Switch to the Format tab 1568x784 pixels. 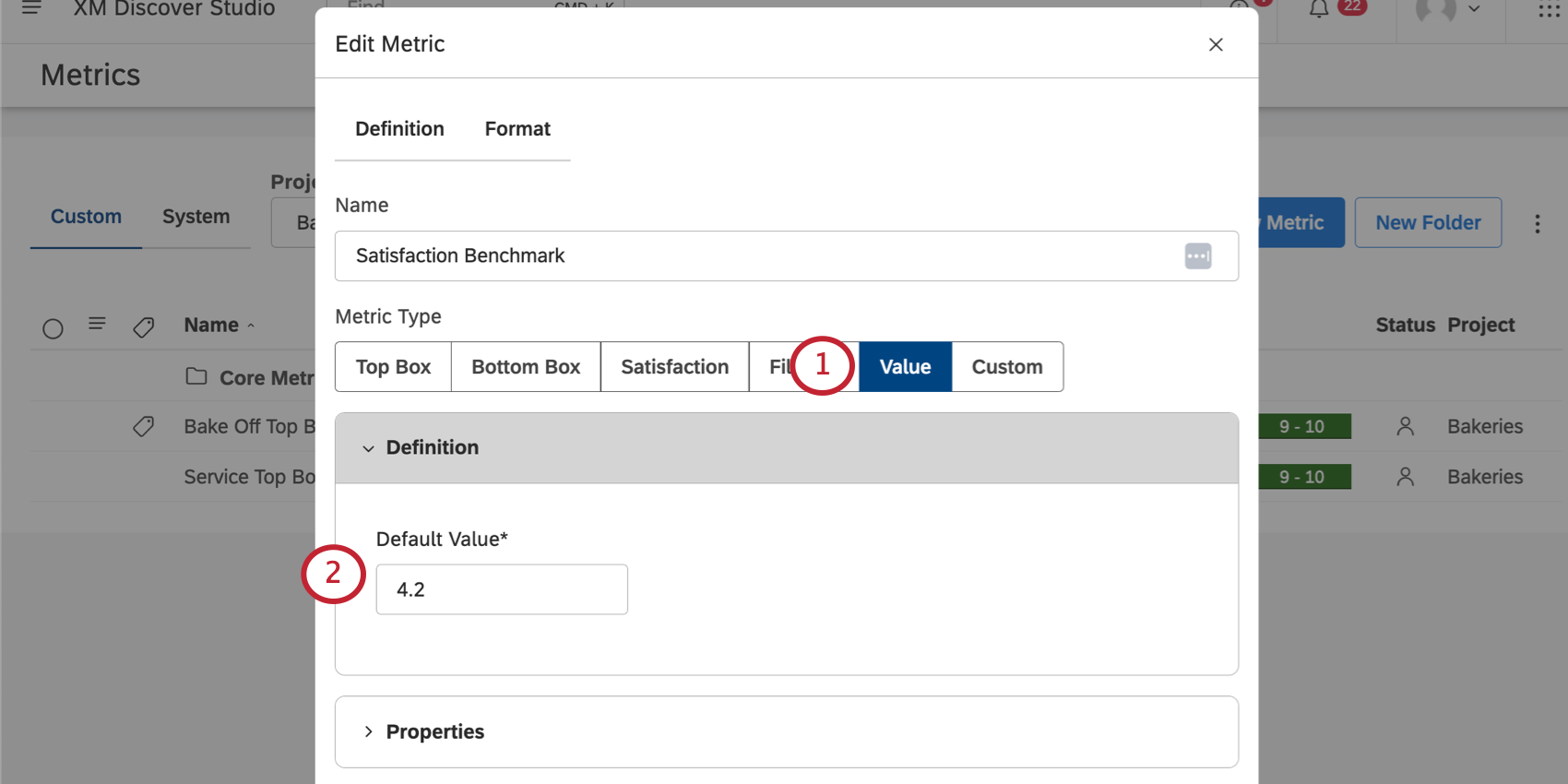[x=517, y=129]
